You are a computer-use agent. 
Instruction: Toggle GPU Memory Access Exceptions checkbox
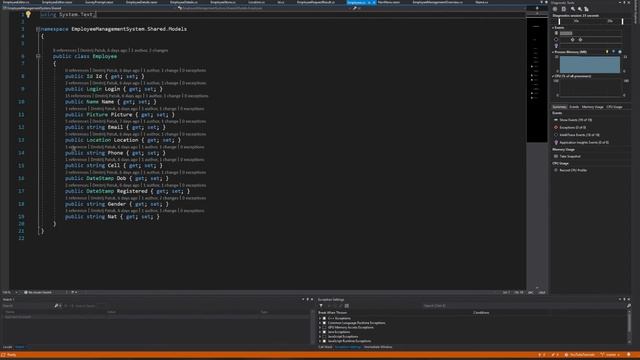(324, 327)
